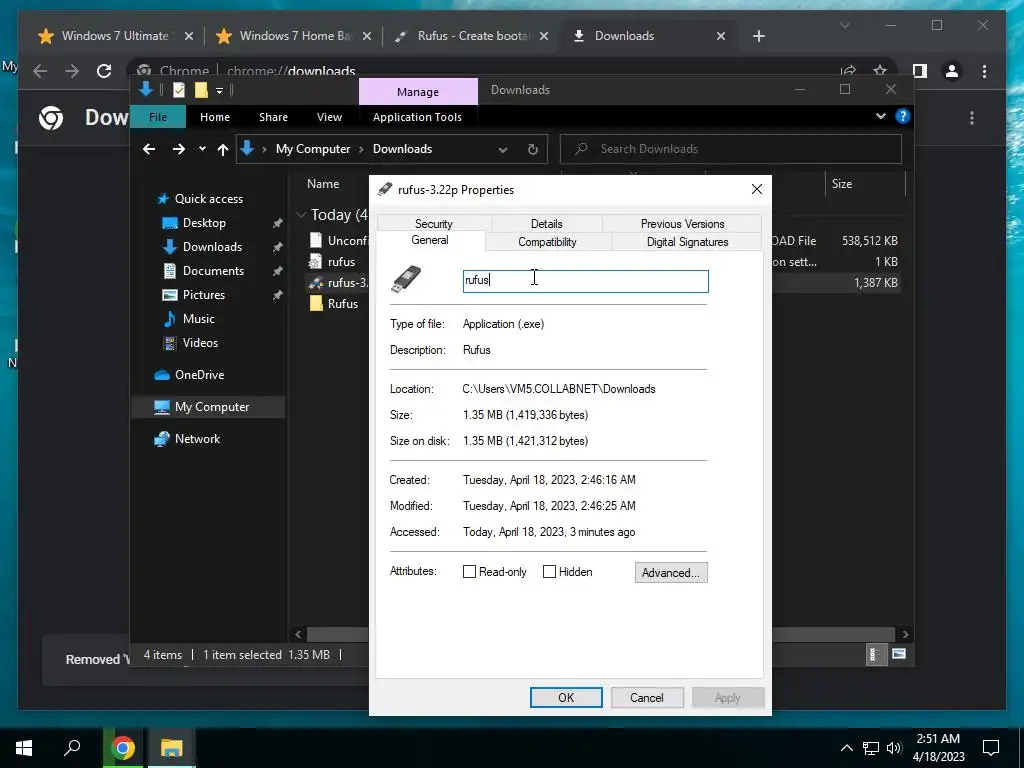Select the Rufus folder in file list
The height and width of the screenshot is (768, 1024).
342,304
